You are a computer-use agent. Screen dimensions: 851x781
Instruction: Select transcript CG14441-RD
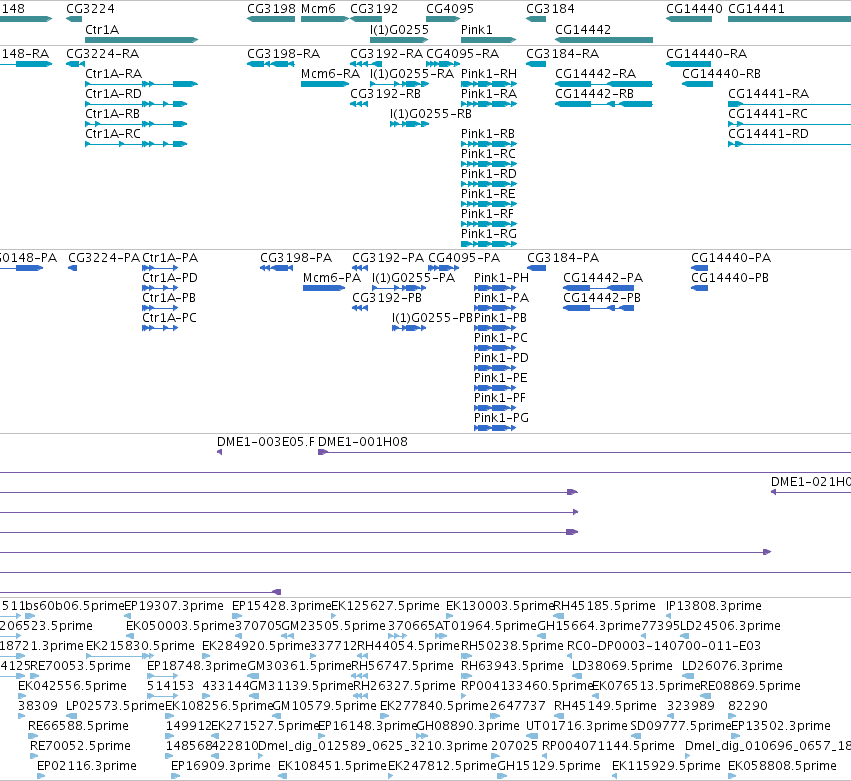(x=790, y=144)
